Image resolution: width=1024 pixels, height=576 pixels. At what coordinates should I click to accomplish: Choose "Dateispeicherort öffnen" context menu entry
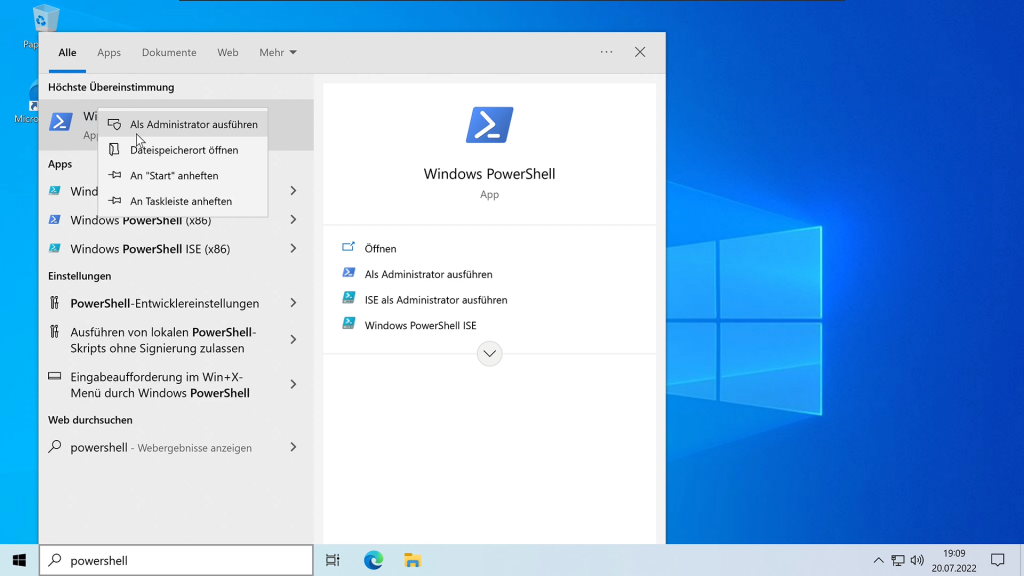click(x=183, y=150)
